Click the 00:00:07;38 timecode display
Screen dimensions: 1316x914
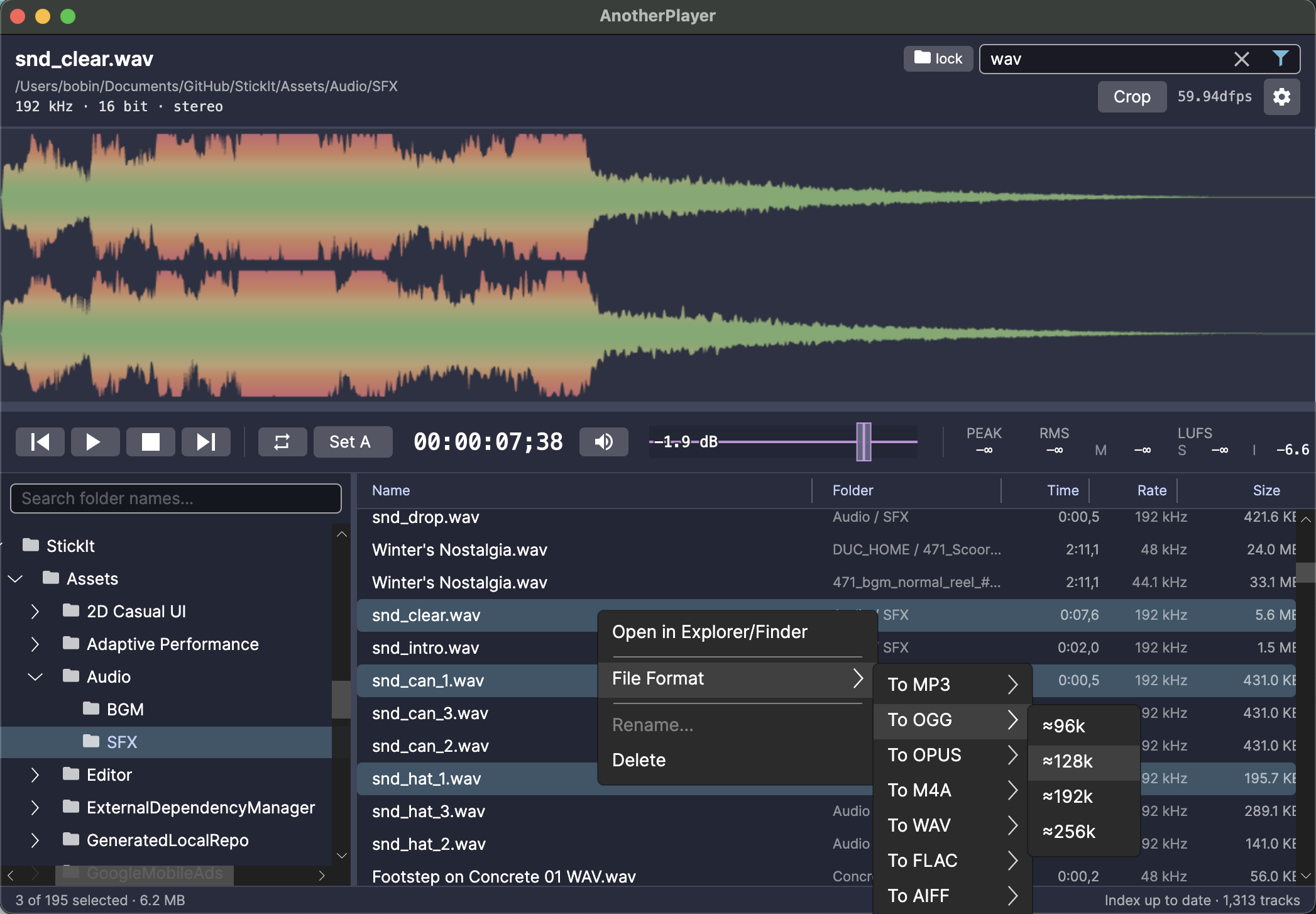[x=488, y=442]
